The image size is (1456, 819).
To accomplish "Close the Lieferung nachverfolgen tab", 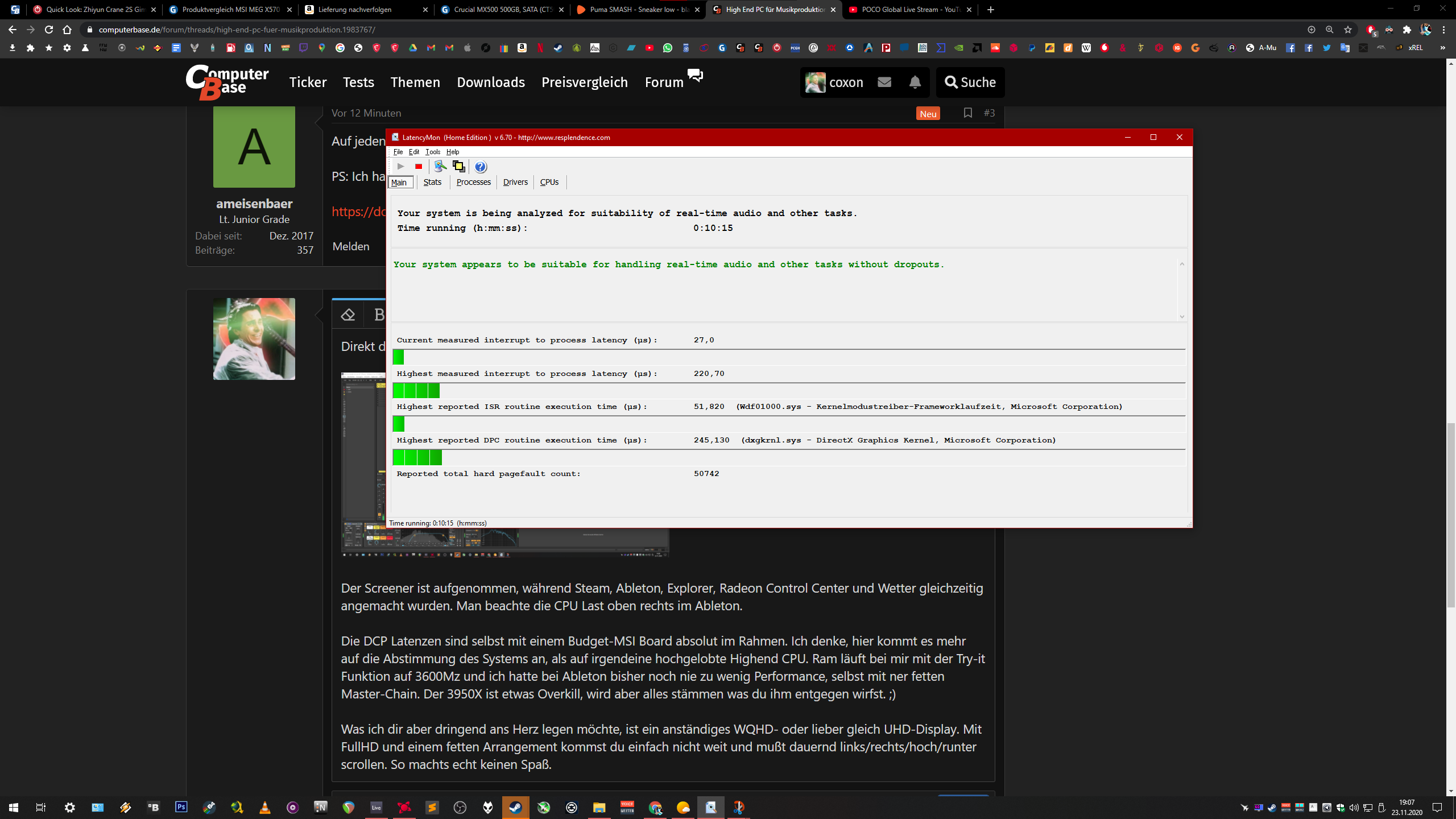I will coord(425,10).
